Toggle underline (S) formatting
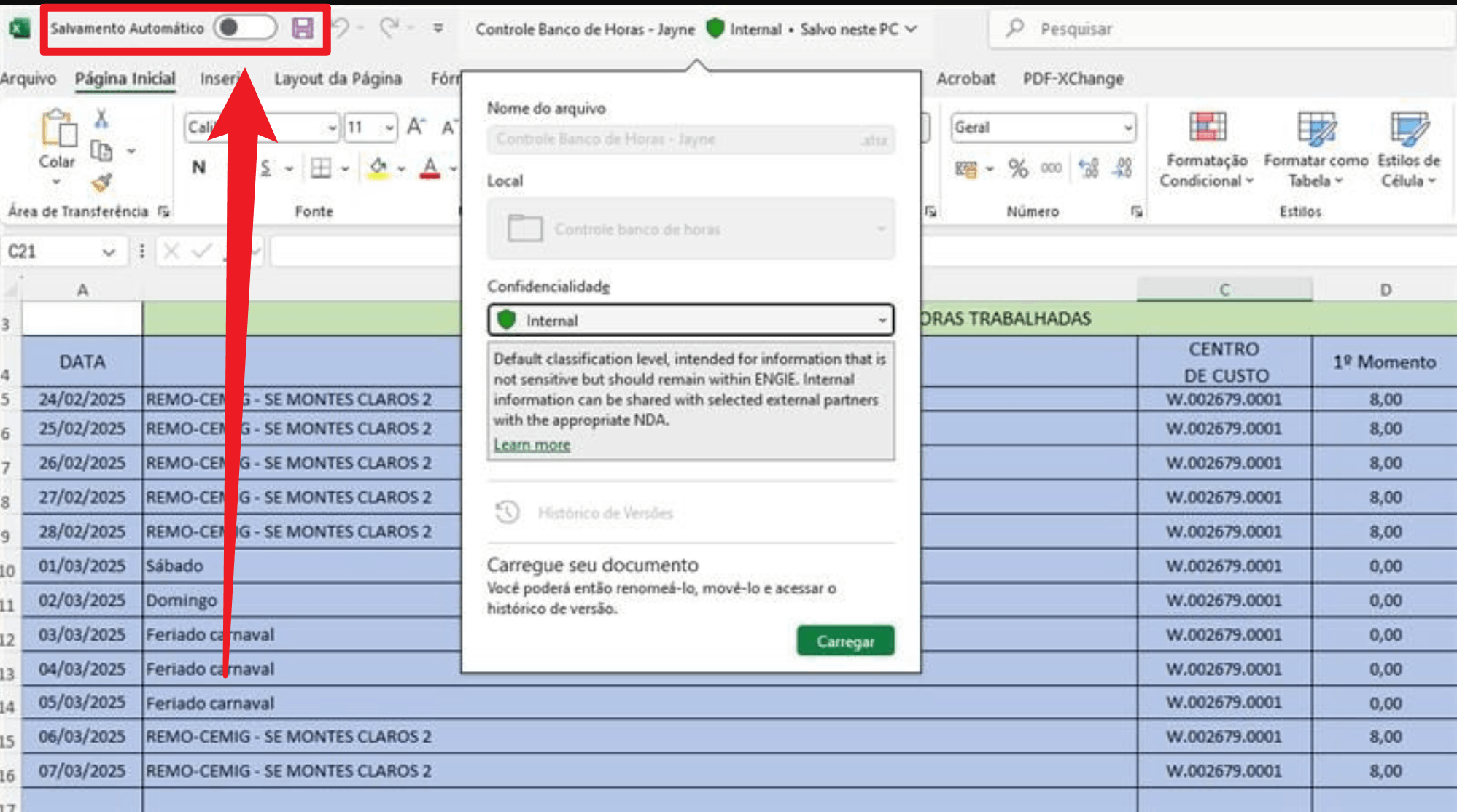The width and height of the screenshot is (1457, 812). [265, 168]
